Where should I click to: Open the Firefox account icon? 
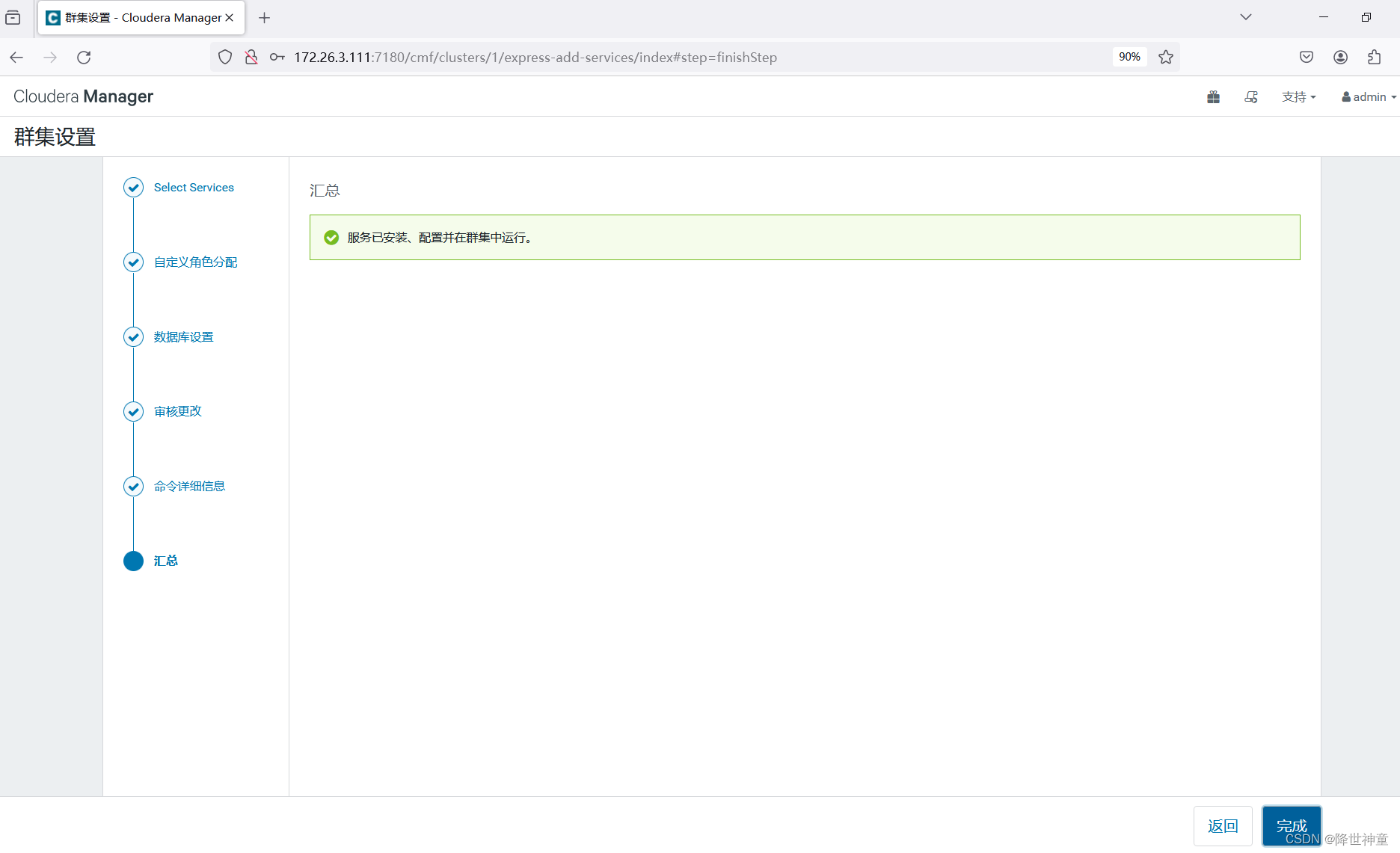pyautogui.click(x=1341, y=58)
